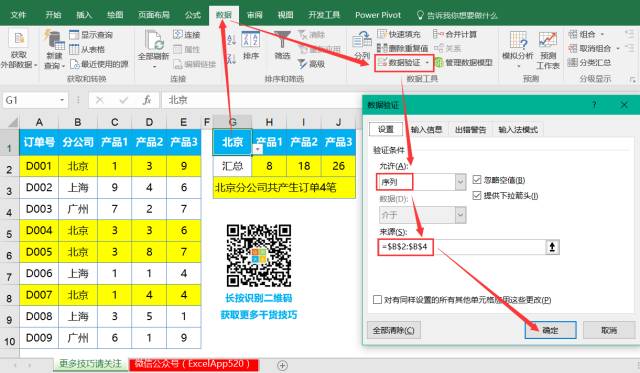Click the QR code image
Screen dimensions: 640x373
click(259, 255)
